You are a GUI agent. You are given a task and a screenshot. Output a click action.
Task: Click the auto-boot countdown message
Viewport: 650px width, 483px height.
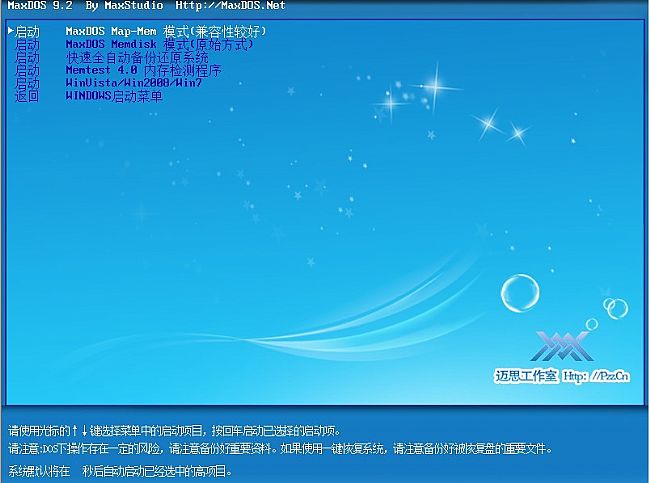click(120, 471)
